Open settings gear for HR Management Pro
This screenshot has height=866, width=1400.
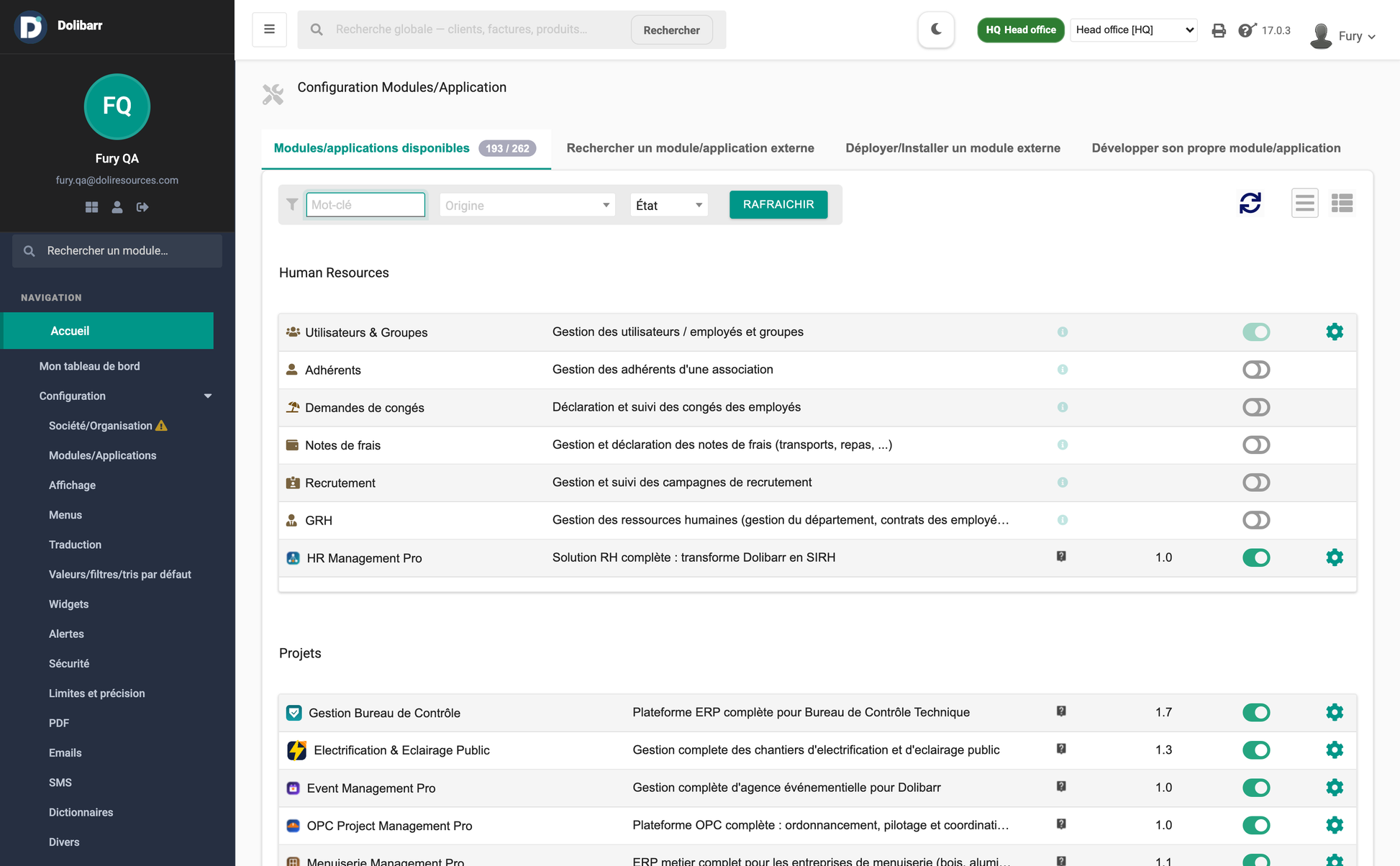[x=1335, y=557]
